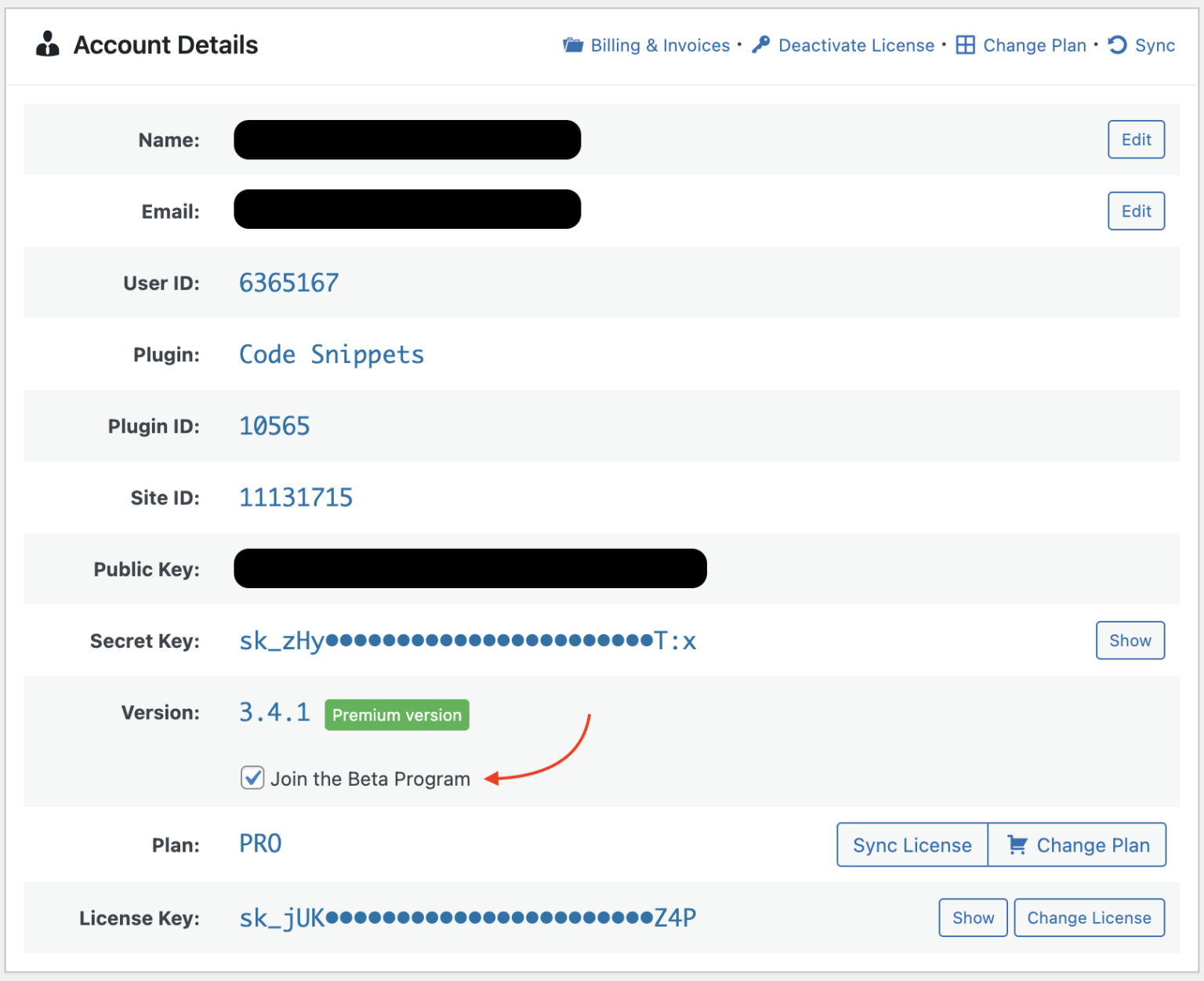Screen dimensions: 1204x981
Task: Select the Plugin name Code Snippets
Action: [332, 354]
